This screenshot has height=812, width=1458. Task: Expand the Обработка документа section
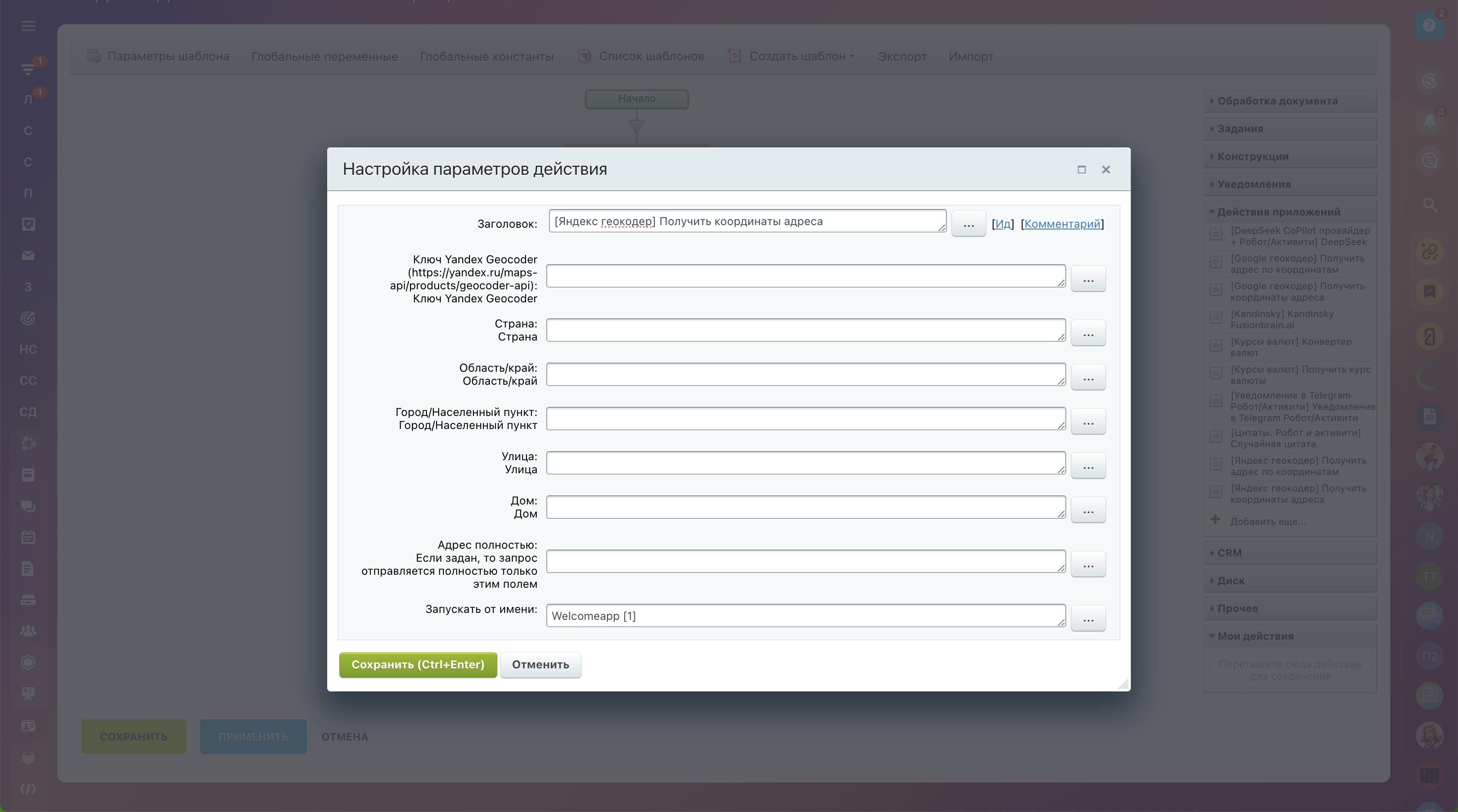(1277, 101)
